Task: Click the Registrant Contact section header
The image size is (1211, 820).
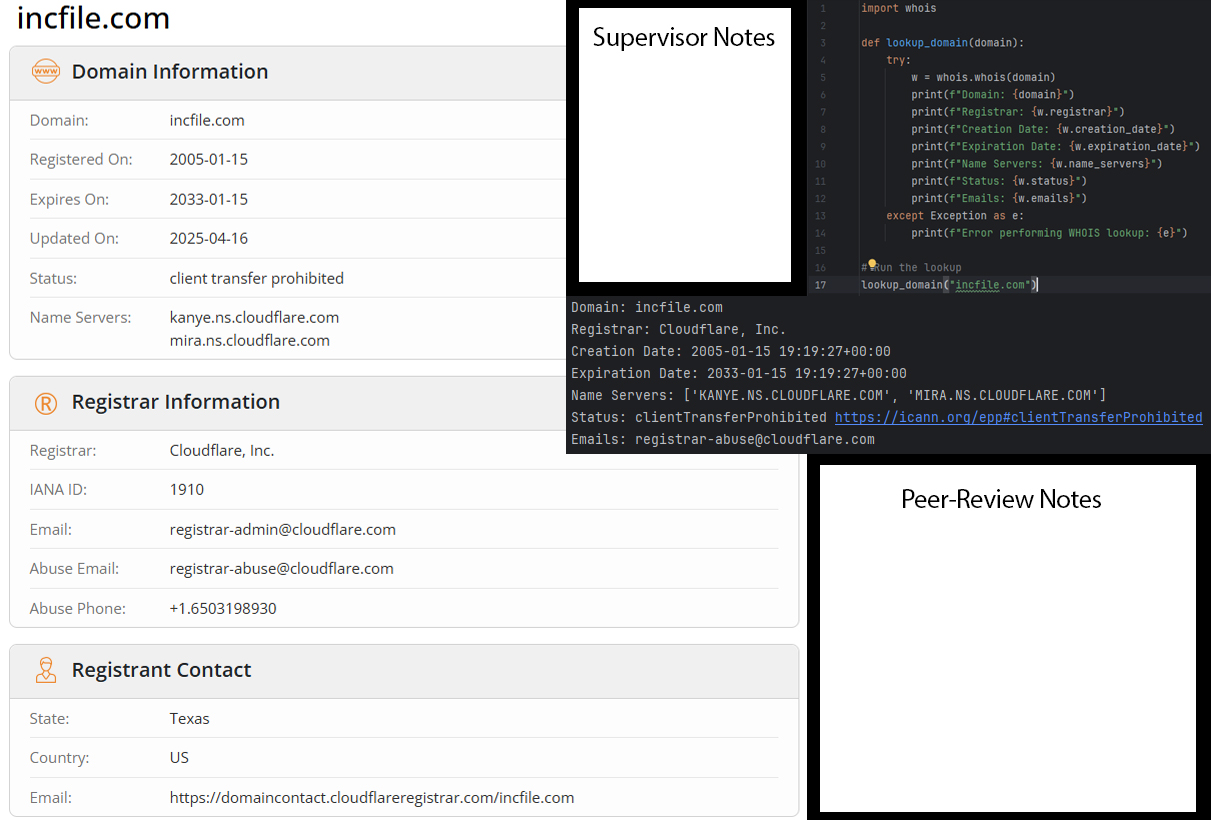Action: [x=161, y=670]
